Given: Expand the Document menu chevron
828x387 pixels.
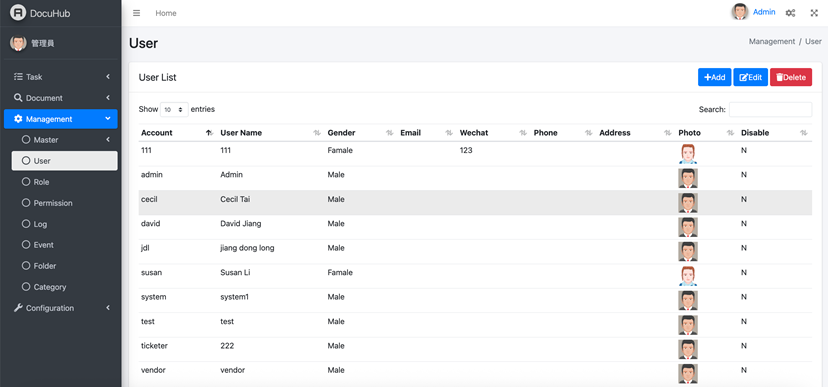Looking at the screenshot, I should point(108,98).
